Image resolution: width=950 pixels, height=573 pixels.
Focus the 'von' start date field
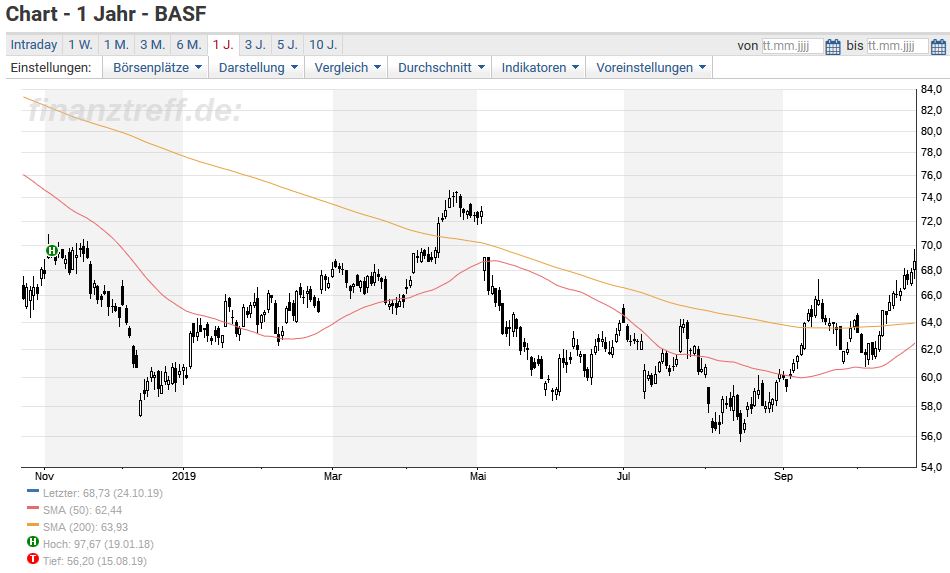792,46
